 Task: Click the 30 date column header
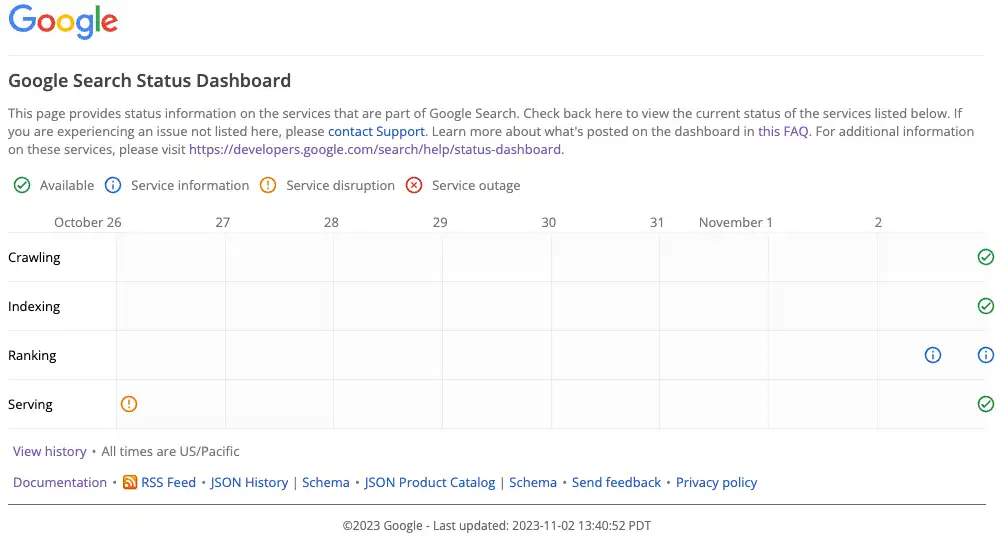pyautogui.click(x=548, y=222)
